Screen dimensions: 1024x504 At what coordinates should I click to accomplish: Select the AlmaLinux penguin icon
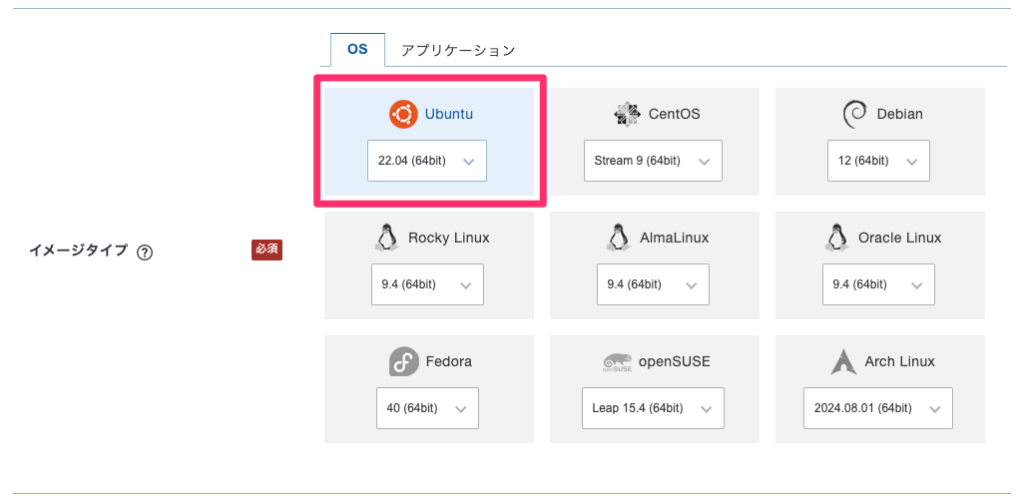coord(619,238)
